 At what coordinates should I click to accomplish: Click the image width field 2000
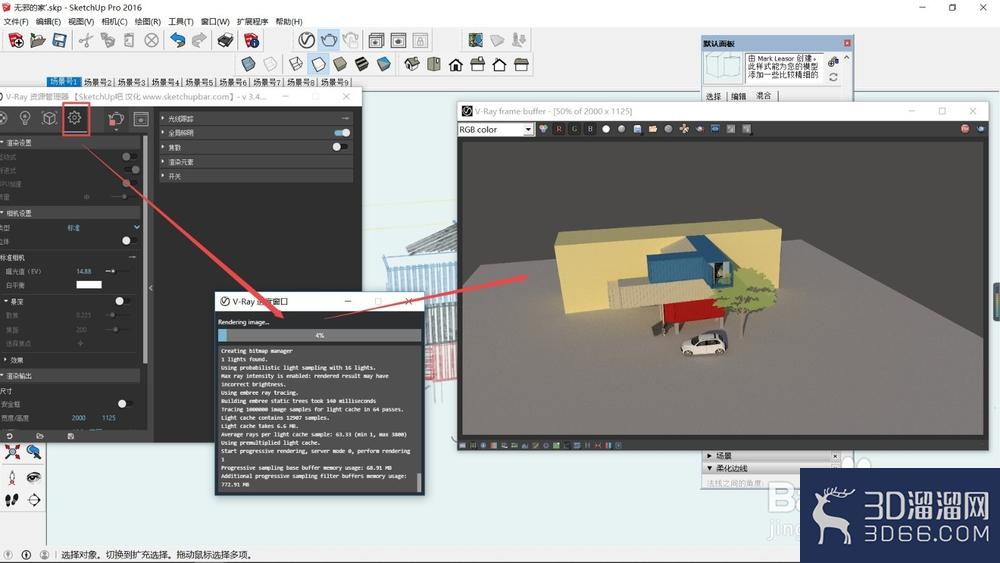pos(78,418)
